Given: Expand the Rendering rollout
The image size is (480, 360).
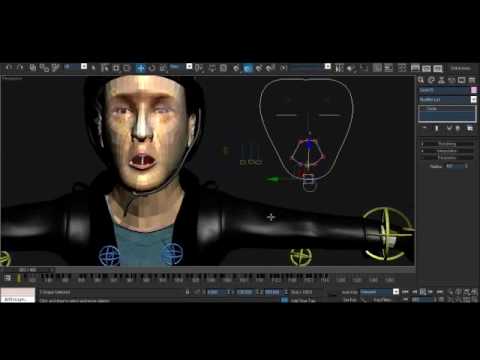Looking at the screenshot, I should [447, 144].
